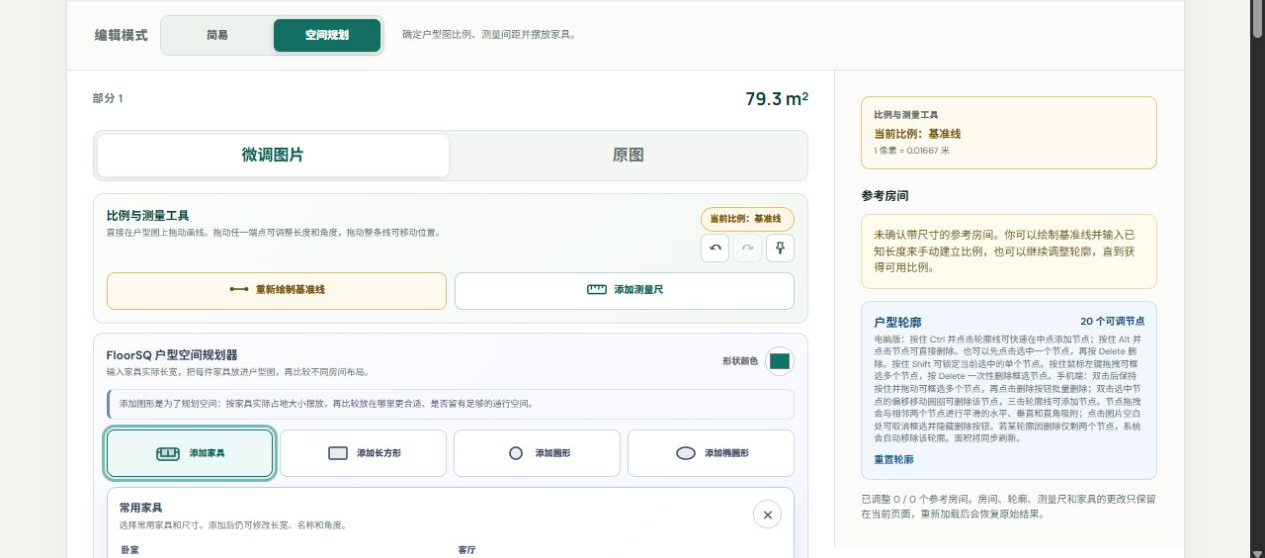Click the 20 个可调节点 text
This screenshot has height=558, width=1265.
pos(1112,321)
